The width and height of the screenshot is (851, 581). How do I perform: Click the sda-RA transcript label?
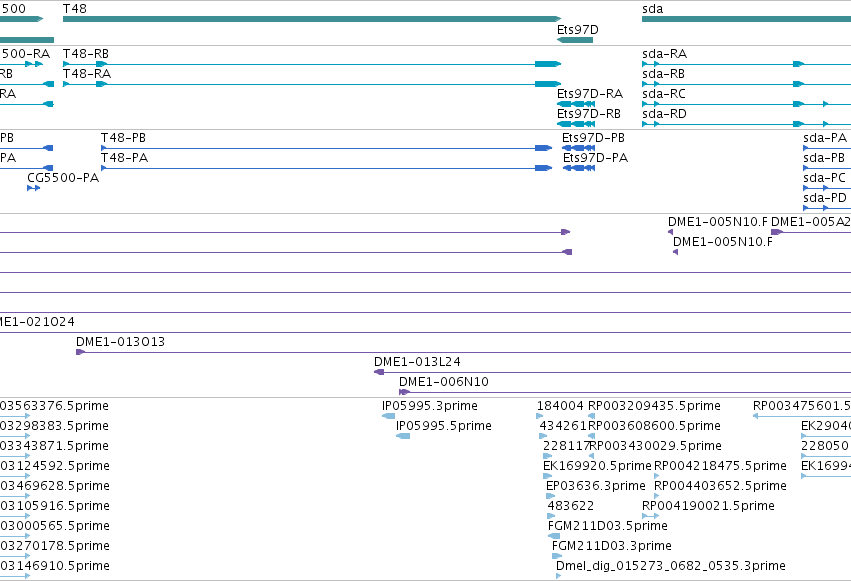(x=664, y=54)
